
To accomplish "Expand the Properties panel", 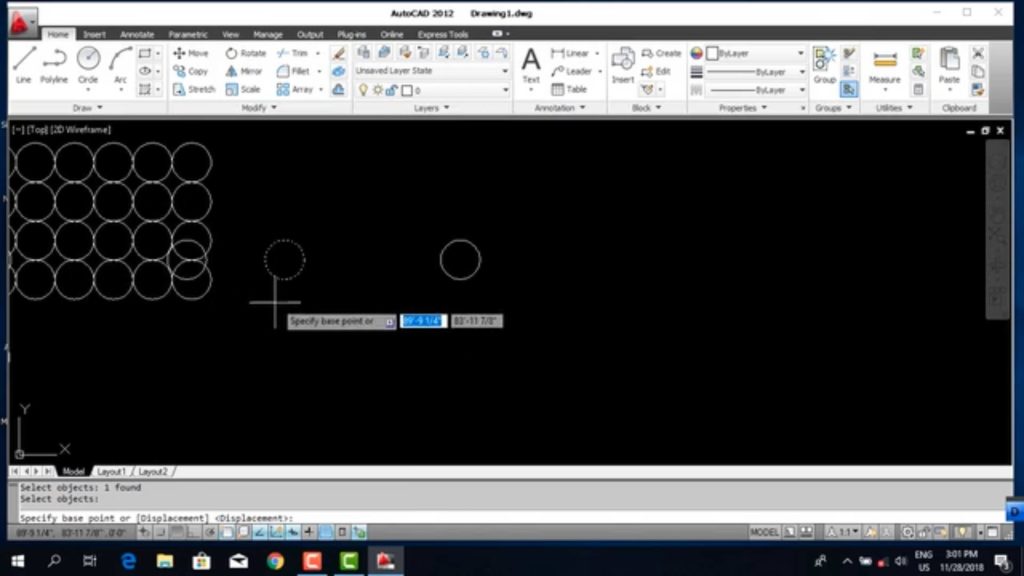I will [743, 108].
